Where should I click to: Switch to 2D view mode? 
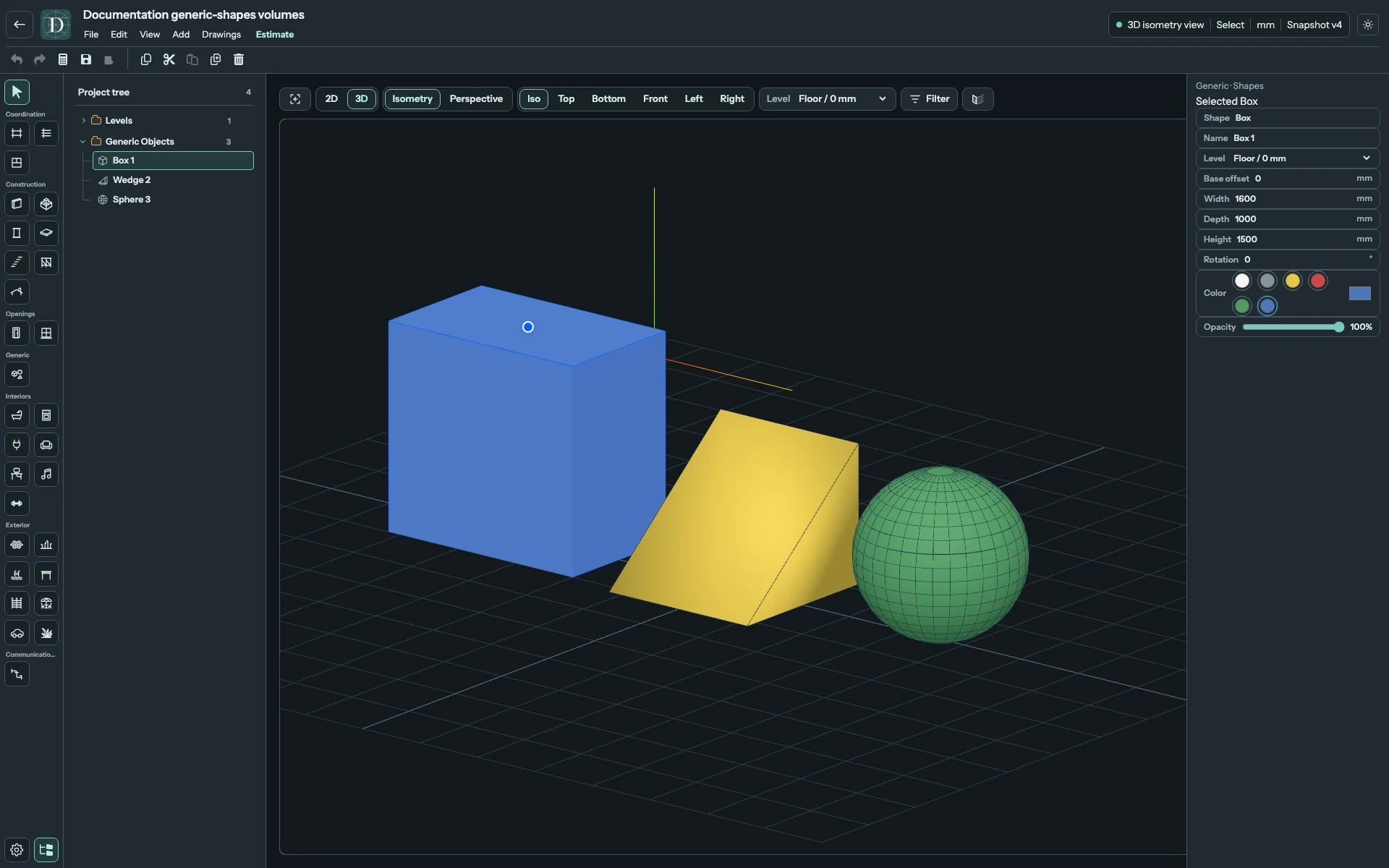coord(331,99)
